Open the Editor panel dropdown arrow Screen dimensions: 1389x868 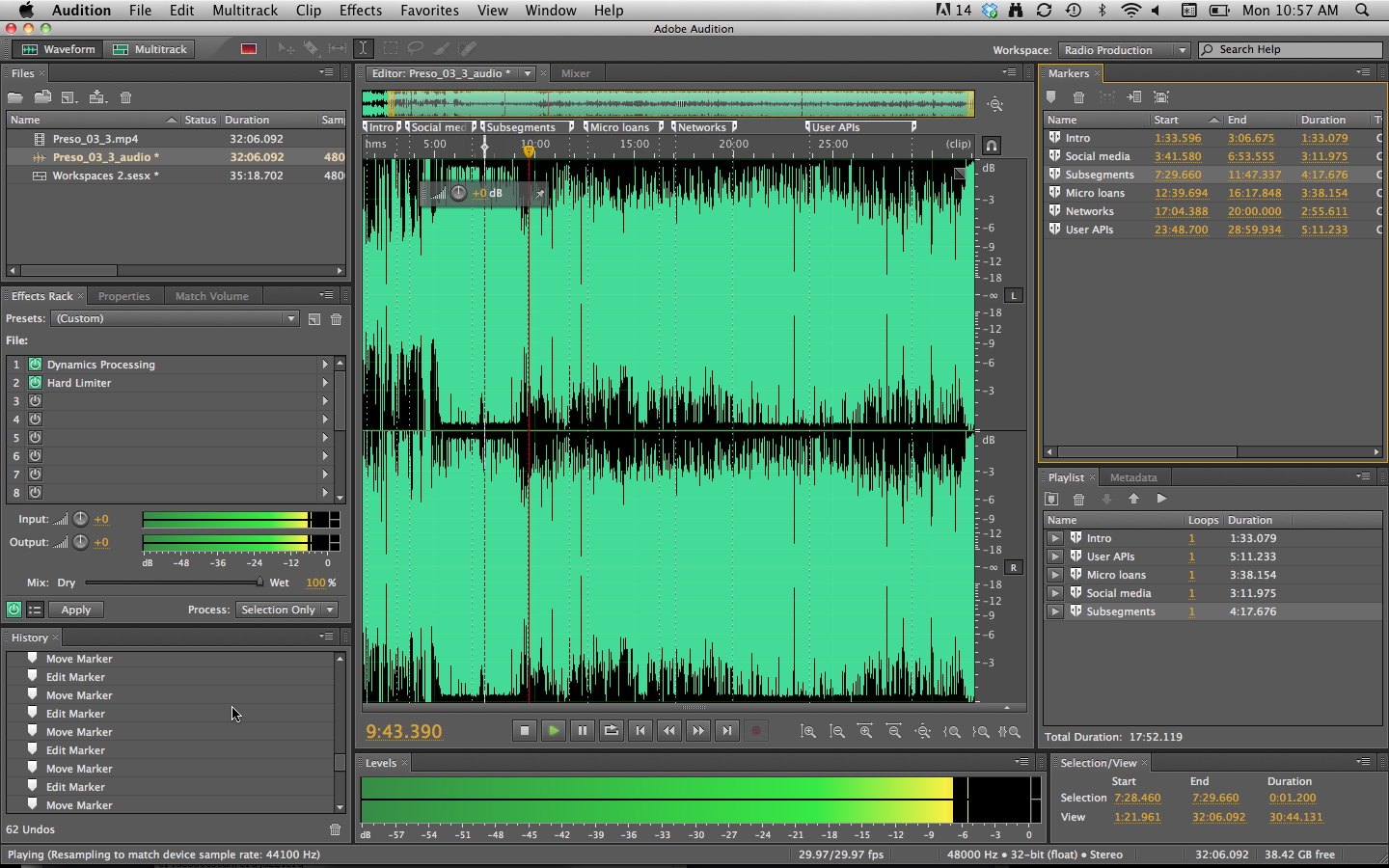point(527,72)
